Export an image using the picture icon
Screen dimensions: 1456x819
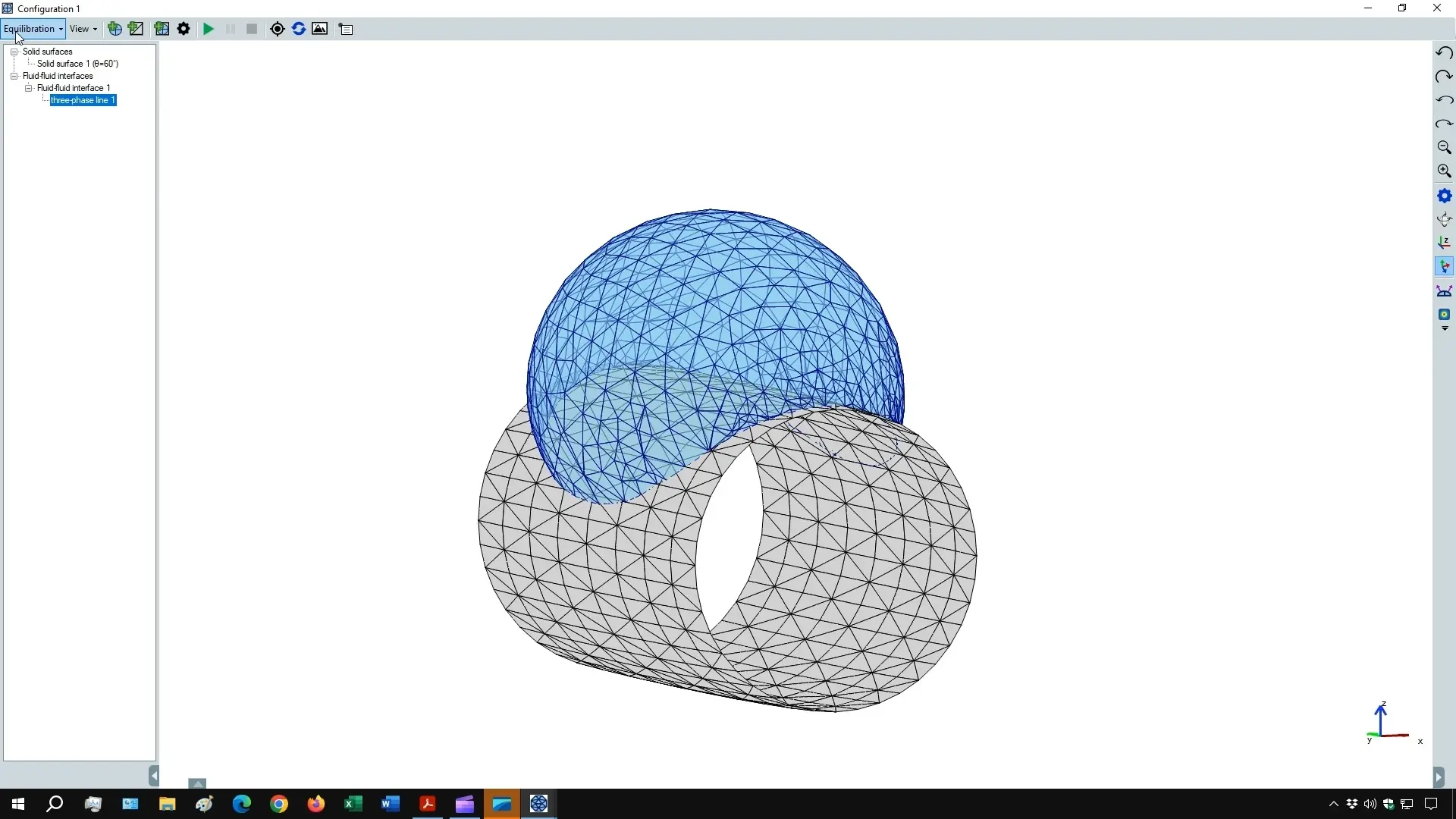320,29
